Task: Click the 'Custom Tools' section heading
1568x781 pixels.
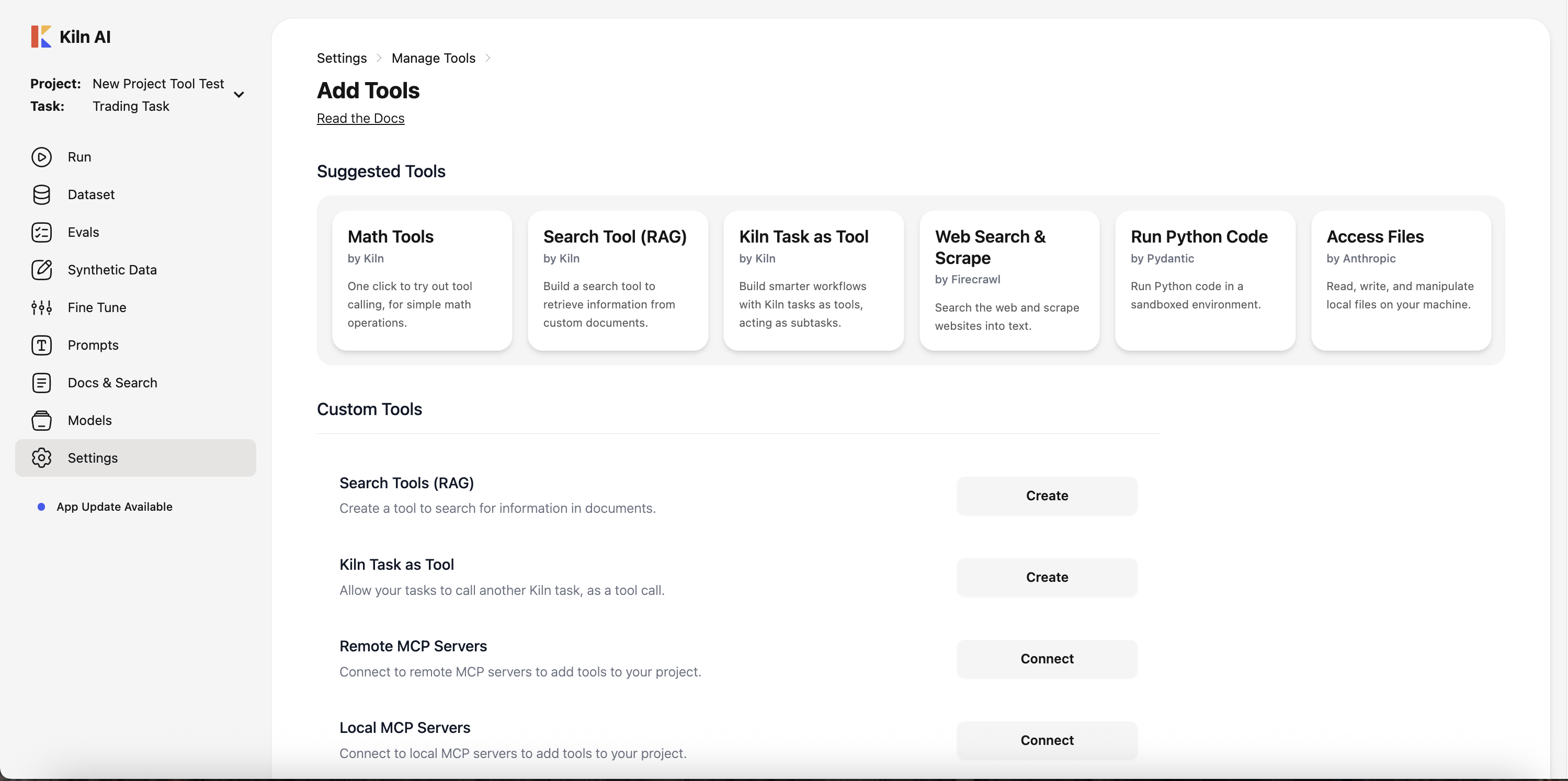Action: click(x=369, y=409)
